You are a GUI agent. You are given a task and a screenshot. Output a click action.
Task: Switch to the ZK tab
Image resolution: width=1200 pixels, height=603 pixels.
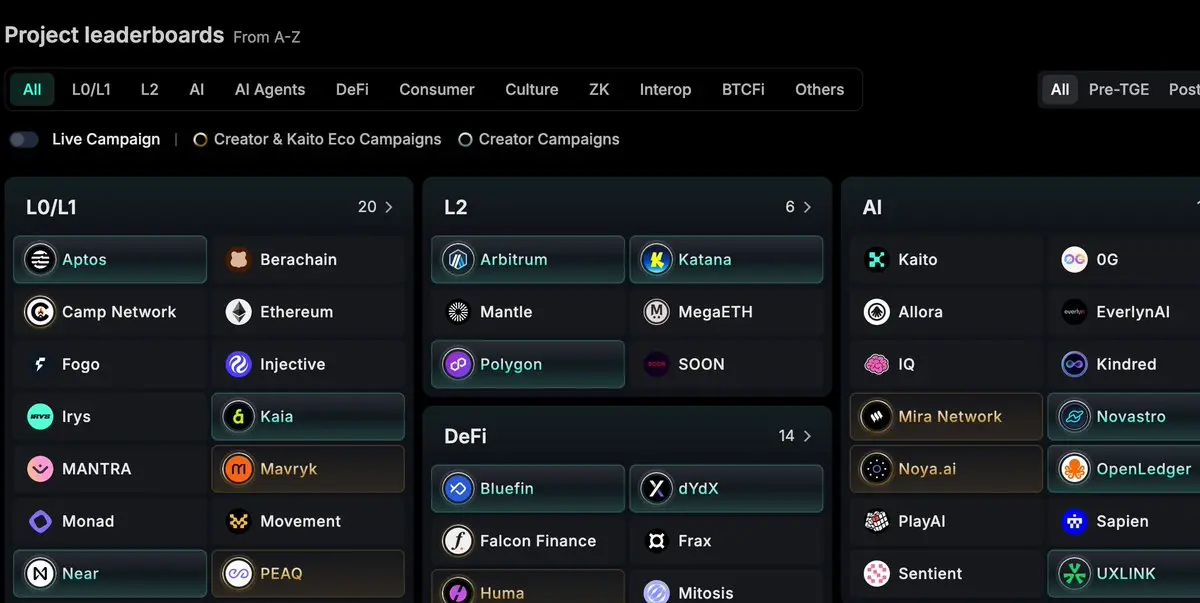point(599,89)
